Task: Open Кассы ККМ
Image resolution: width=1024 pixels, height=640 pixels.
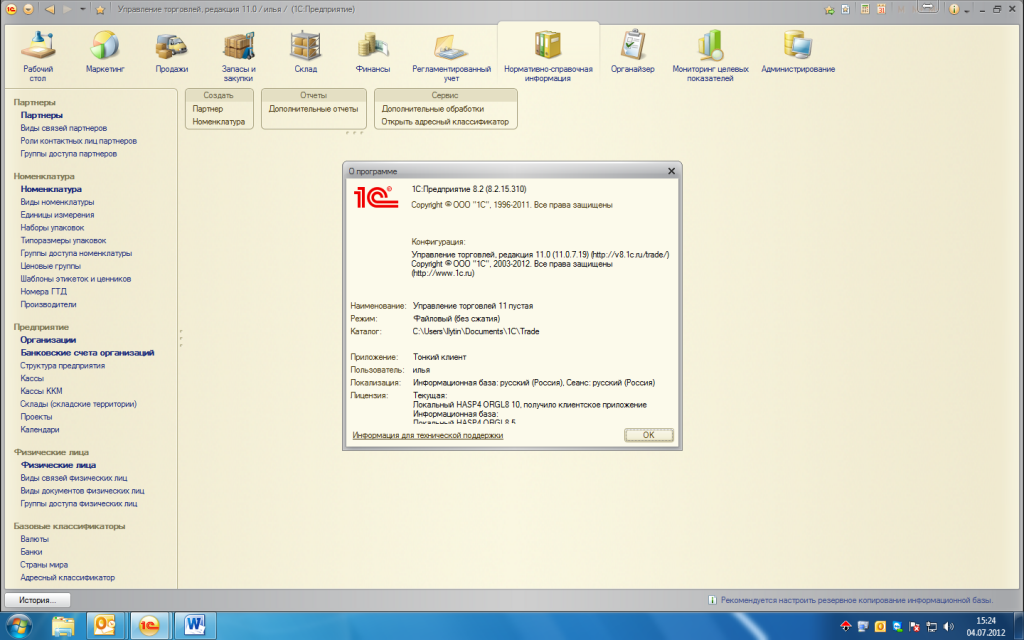Action: (41, 391)
